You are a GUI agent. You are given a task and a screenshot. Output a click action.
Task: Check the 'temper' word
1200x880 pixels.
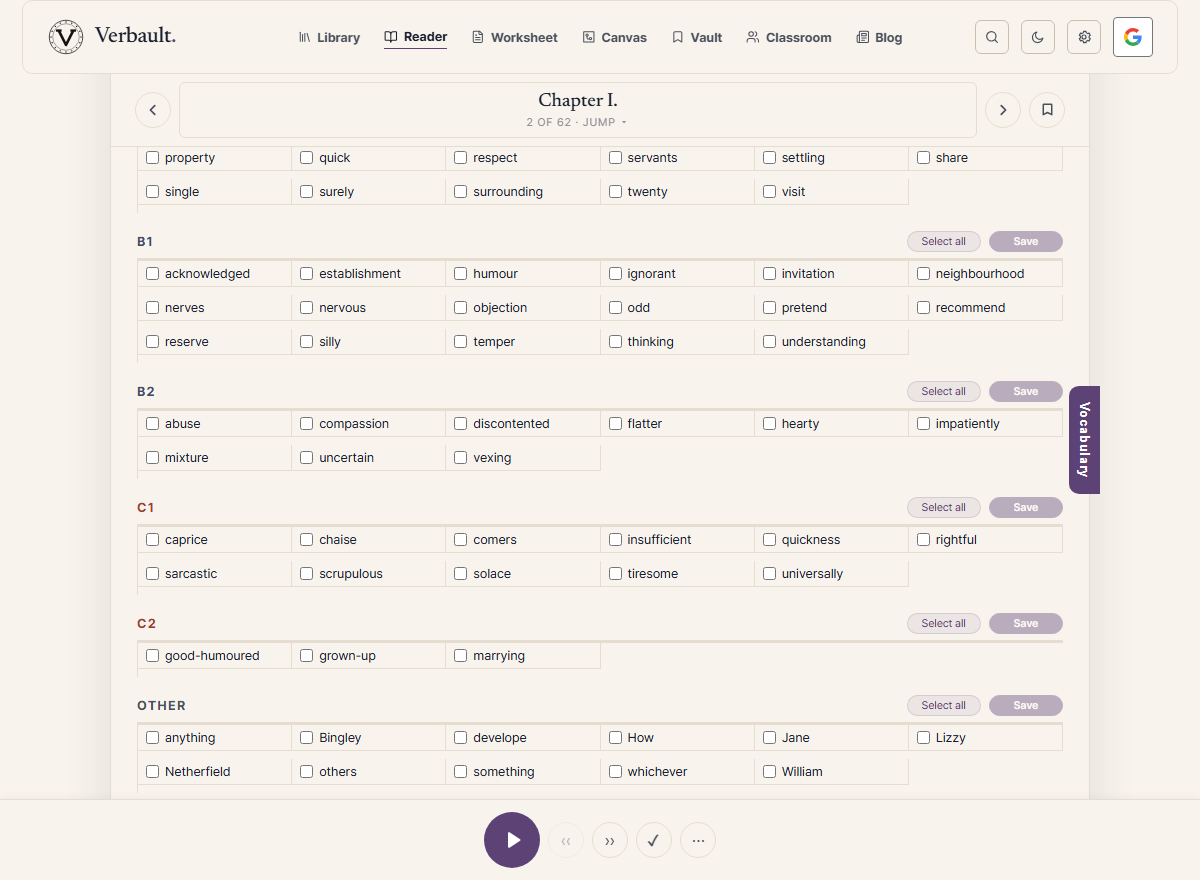[461, 341]
